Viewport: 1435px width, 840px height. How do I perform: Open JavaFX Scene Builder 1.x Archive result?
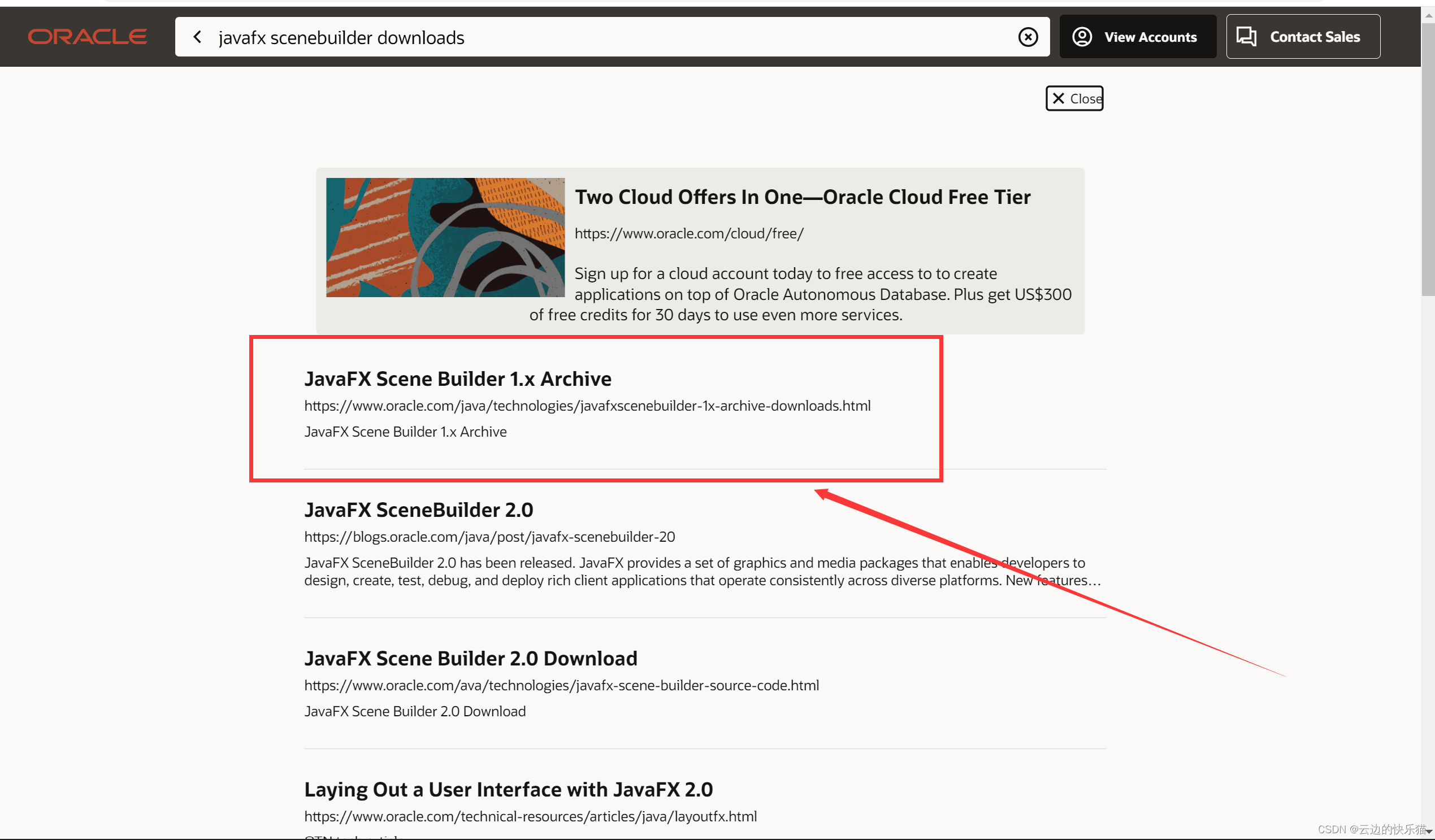457,379
